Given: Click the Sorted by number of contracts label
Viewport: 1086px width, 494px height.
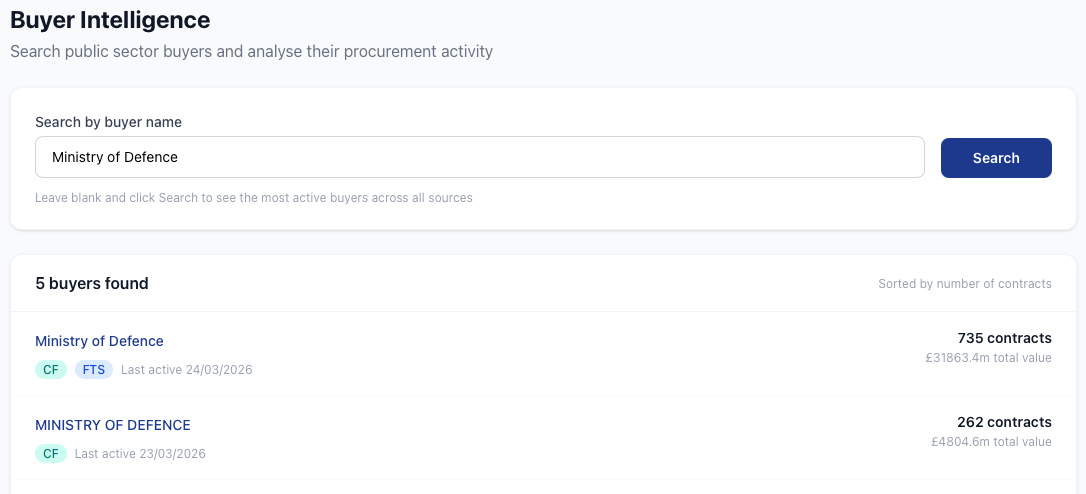Looking at the screenshot, I should point(964,284).
